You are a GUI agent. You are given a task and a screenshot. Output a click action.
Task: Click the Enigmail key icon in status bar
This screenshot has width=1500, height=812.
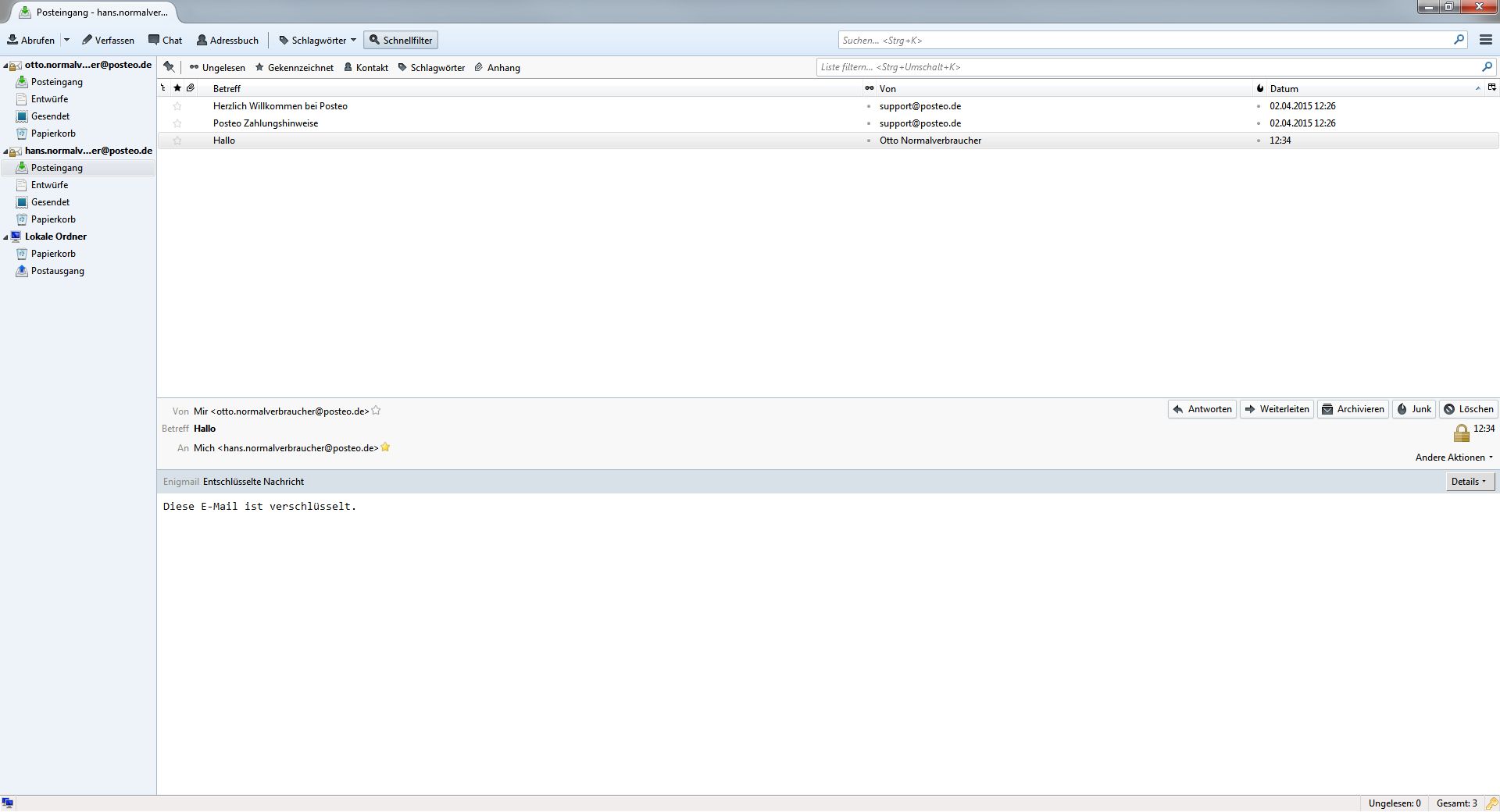point(1491,803)
